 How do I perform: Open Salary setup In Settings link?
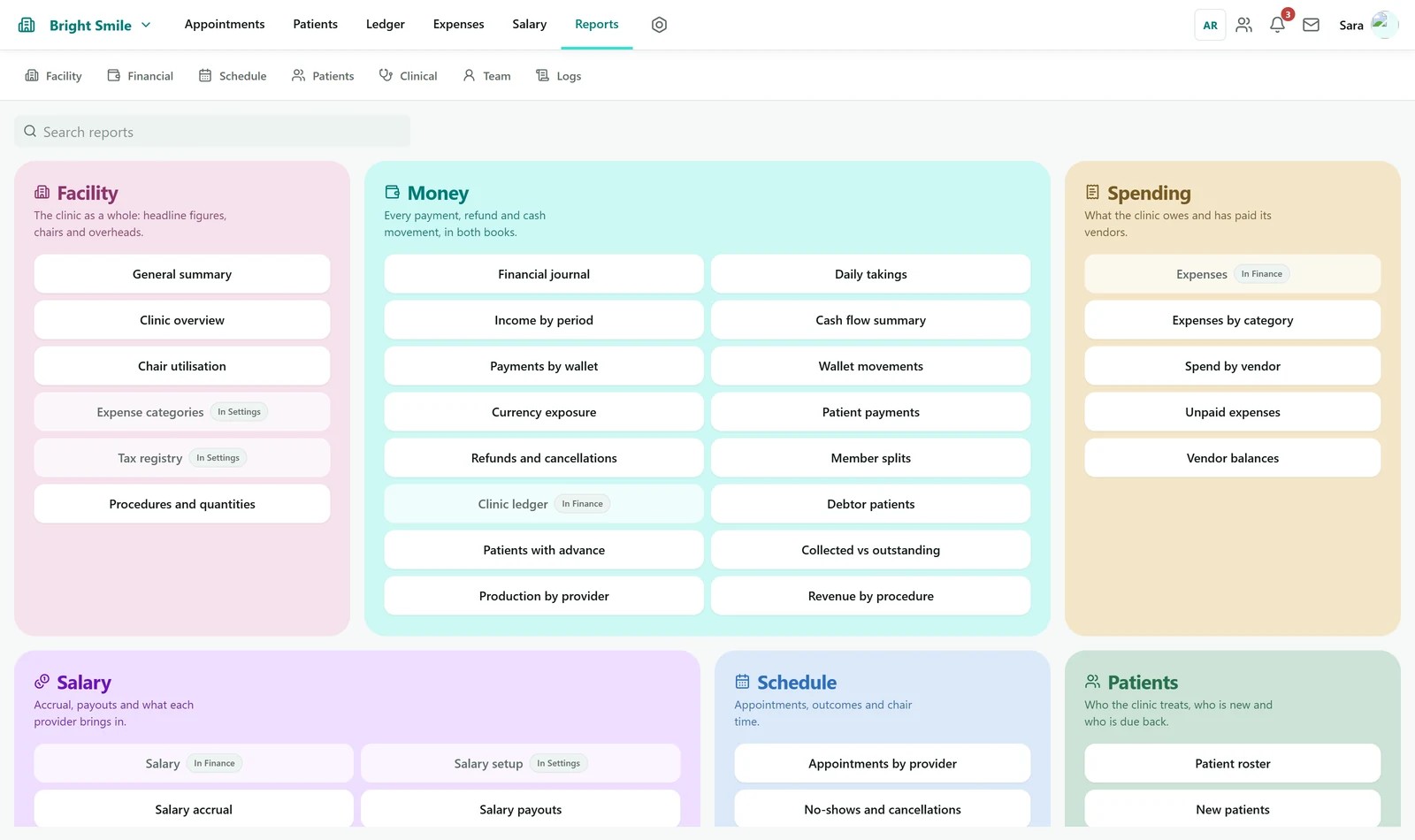click(521, 763)
